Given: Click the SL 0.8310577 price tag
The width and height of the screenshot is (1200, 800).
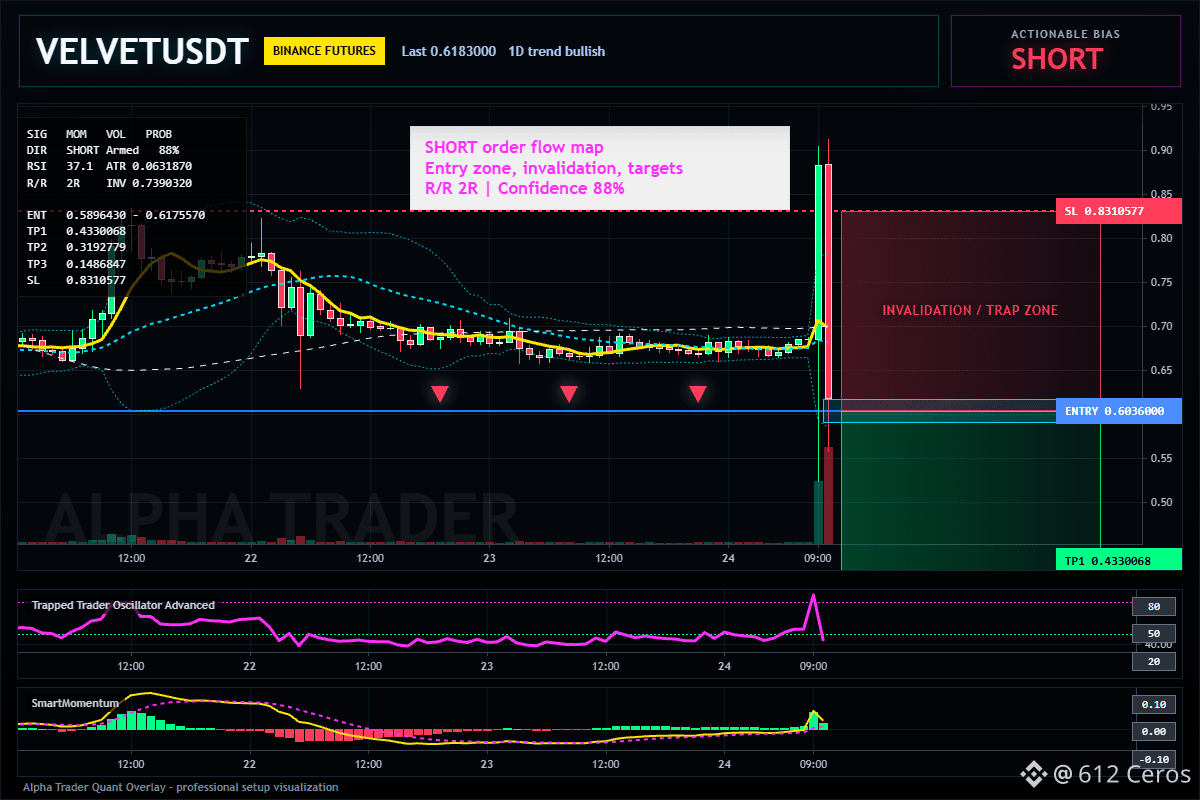Looking at the screenshot, I should click(x=1118, y=212).
